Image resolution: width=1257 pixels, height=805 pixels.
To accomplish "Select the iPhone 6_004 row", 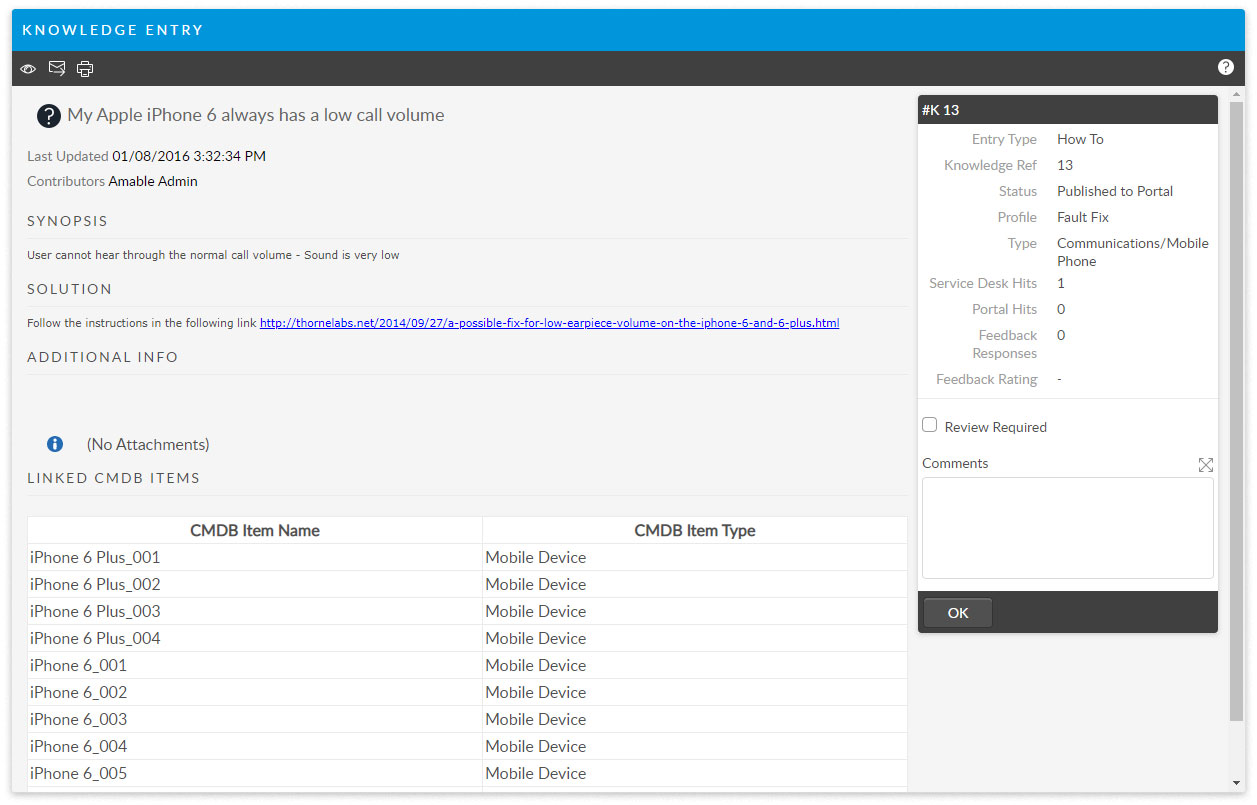I will 467,746.
